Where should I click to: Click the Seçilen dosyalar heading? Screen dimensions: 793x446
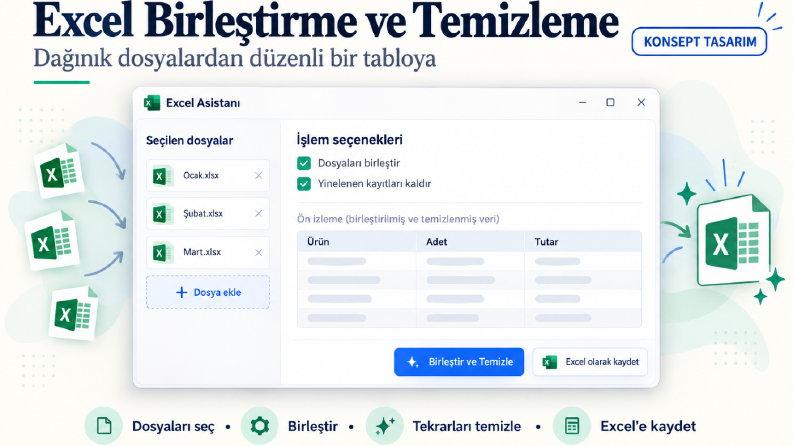coord(190,141)
